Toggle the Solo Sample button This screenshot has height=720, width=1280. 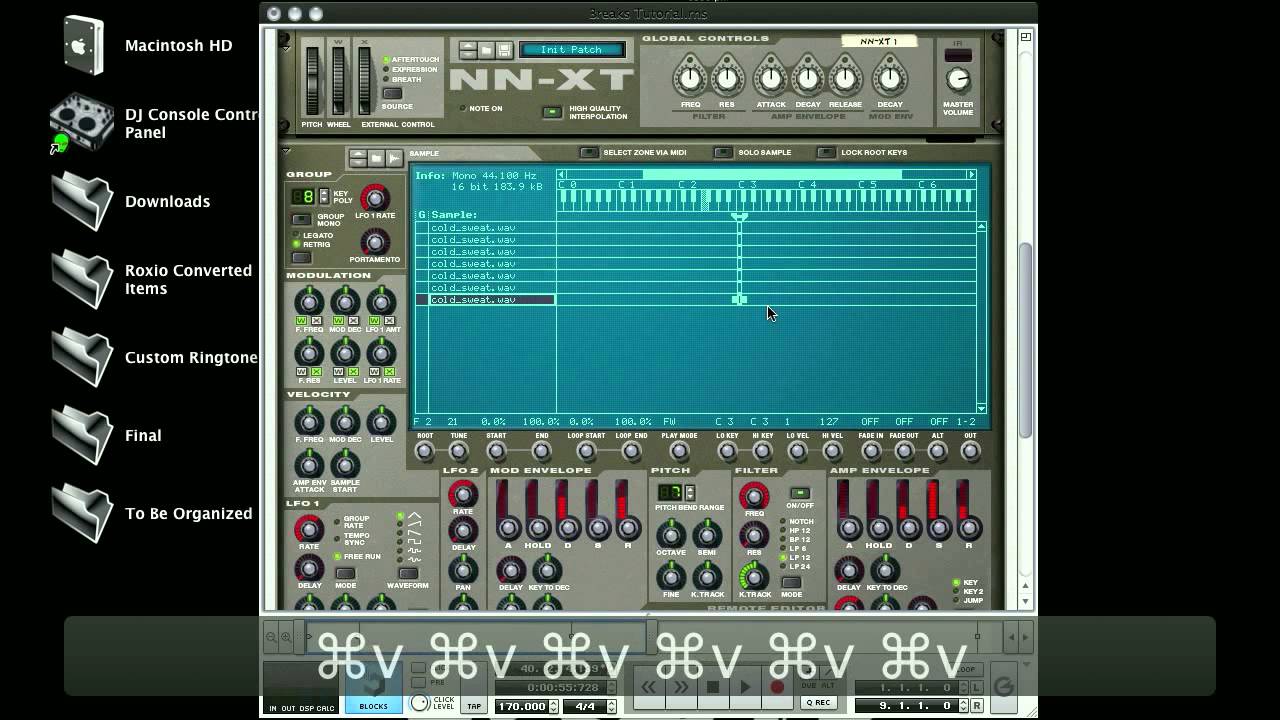tap(723, 153)
